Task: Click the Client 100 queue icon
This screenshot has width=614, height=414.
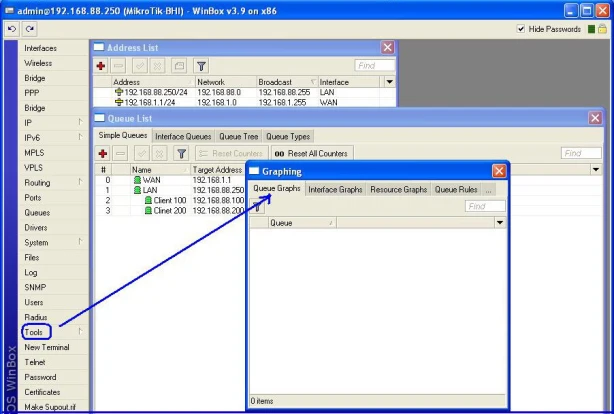Action: click(148, 201)
